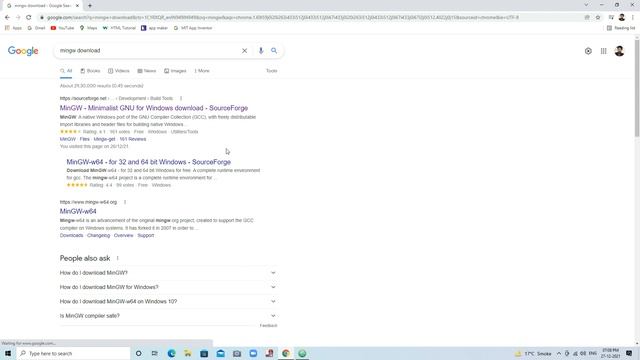Viewport: 640px width, 360px height.
Task: Switch to News results tab
Action: tap(147, 71)
